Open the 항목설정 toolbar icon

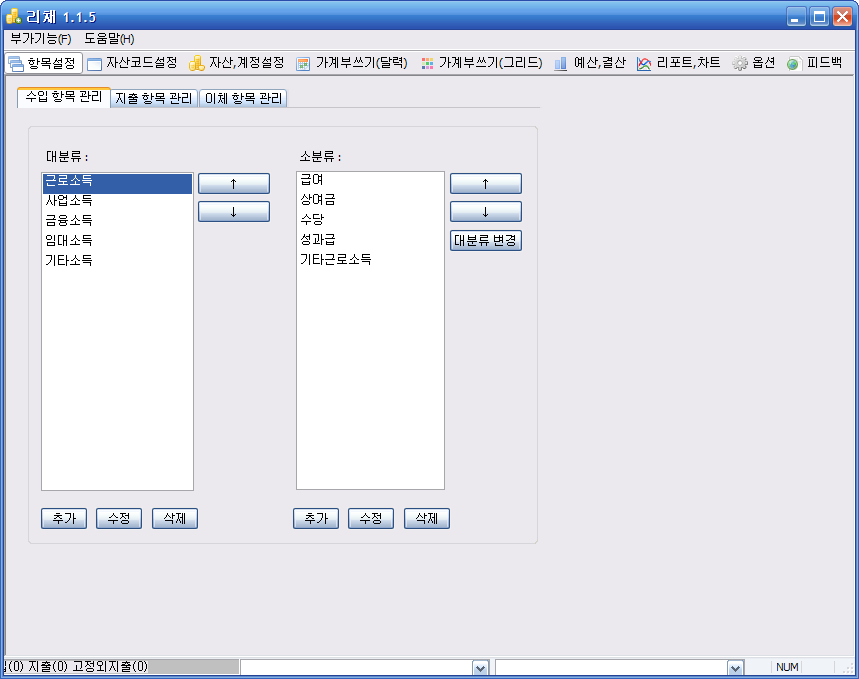point(16,63)
